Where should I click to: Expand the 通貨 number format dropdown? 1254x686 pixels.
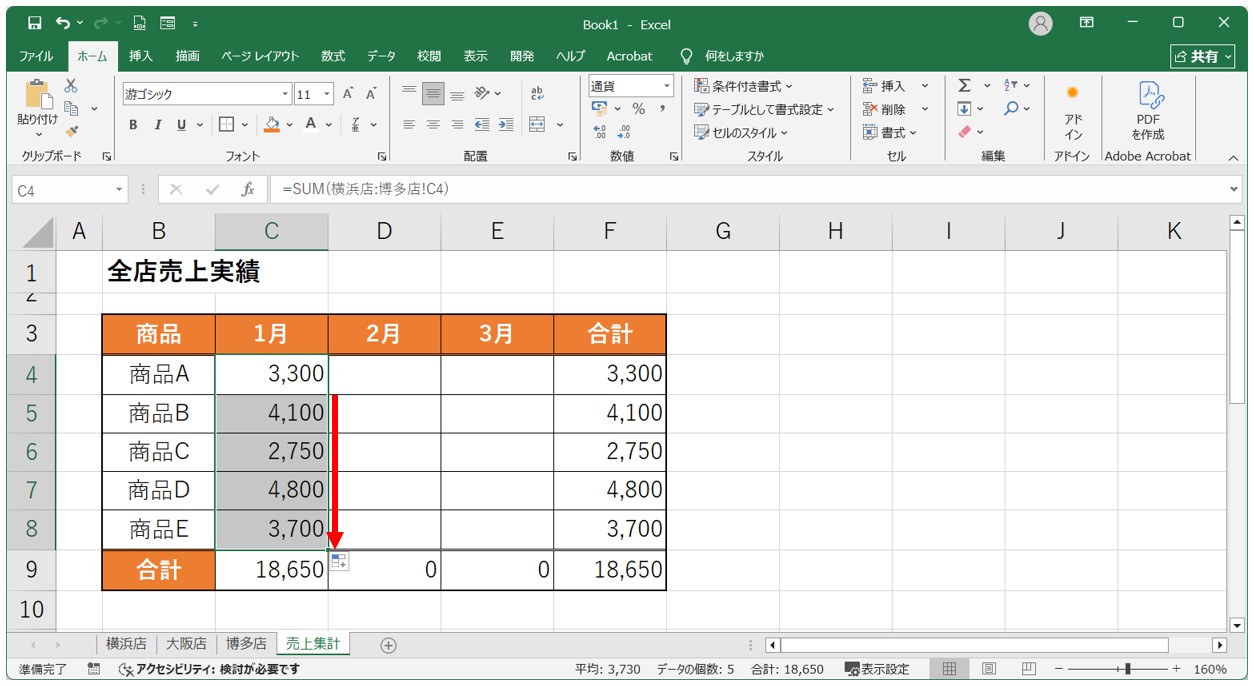pos(665,86)
